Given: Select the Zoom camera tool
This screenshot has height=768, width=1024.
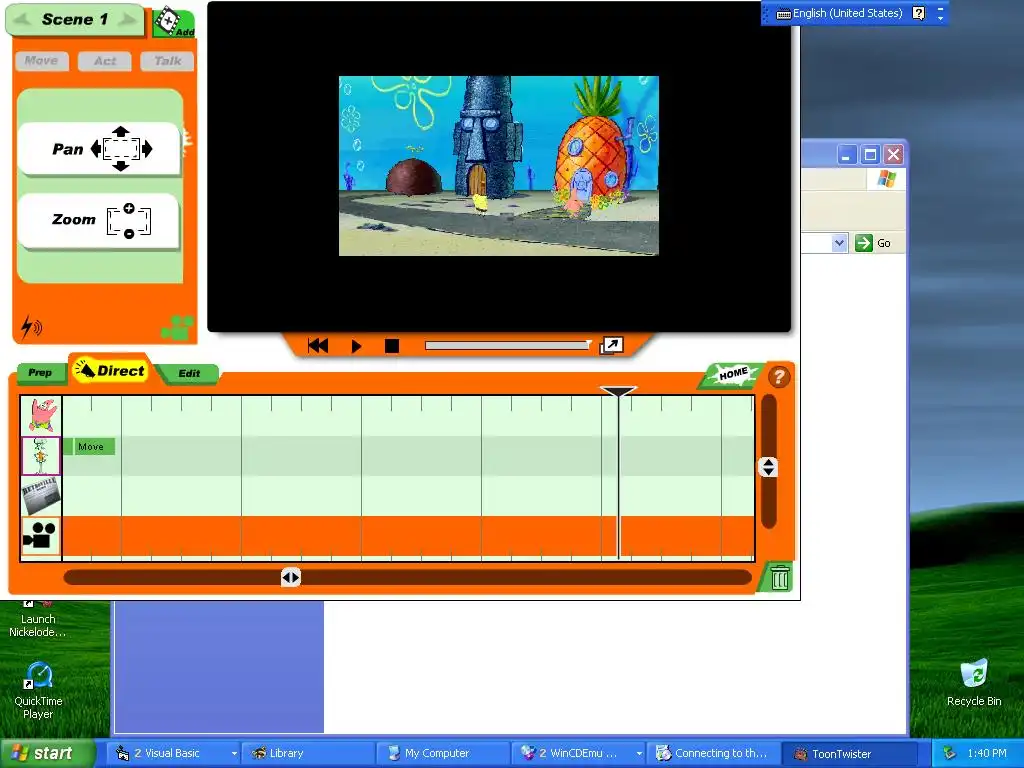Looking at the screenshot, I should pos(99,221).
